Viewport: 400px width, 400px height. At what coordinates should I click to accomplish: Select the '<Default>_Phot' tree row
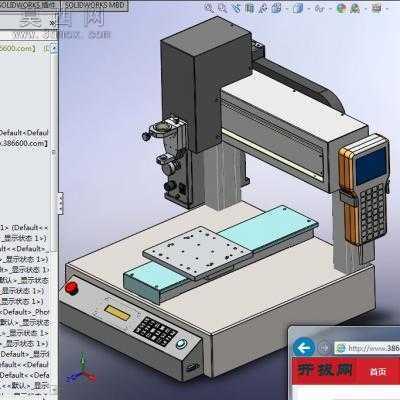pos(25,312)
